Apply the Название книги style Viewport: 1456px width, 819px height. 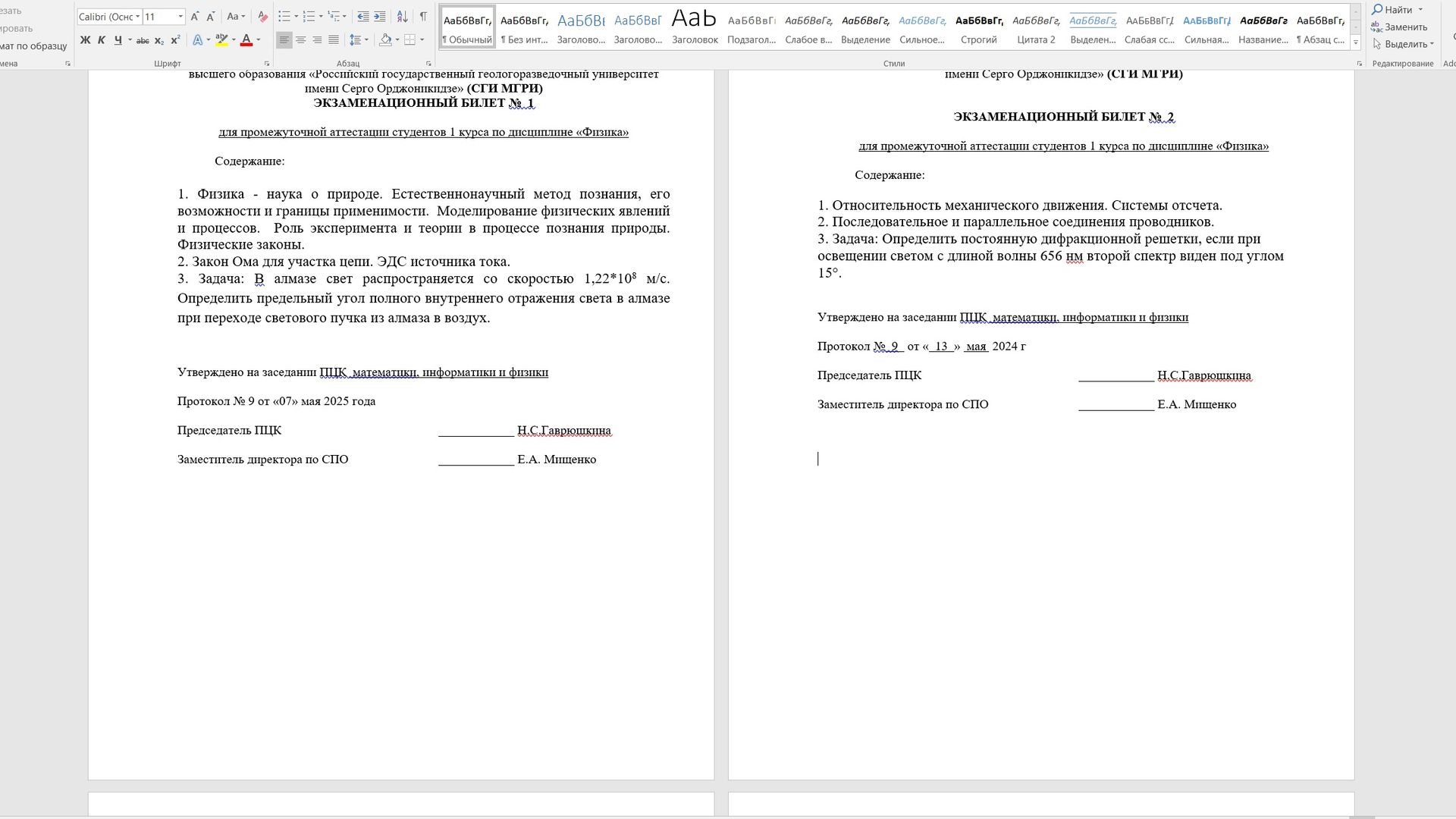1263,27
